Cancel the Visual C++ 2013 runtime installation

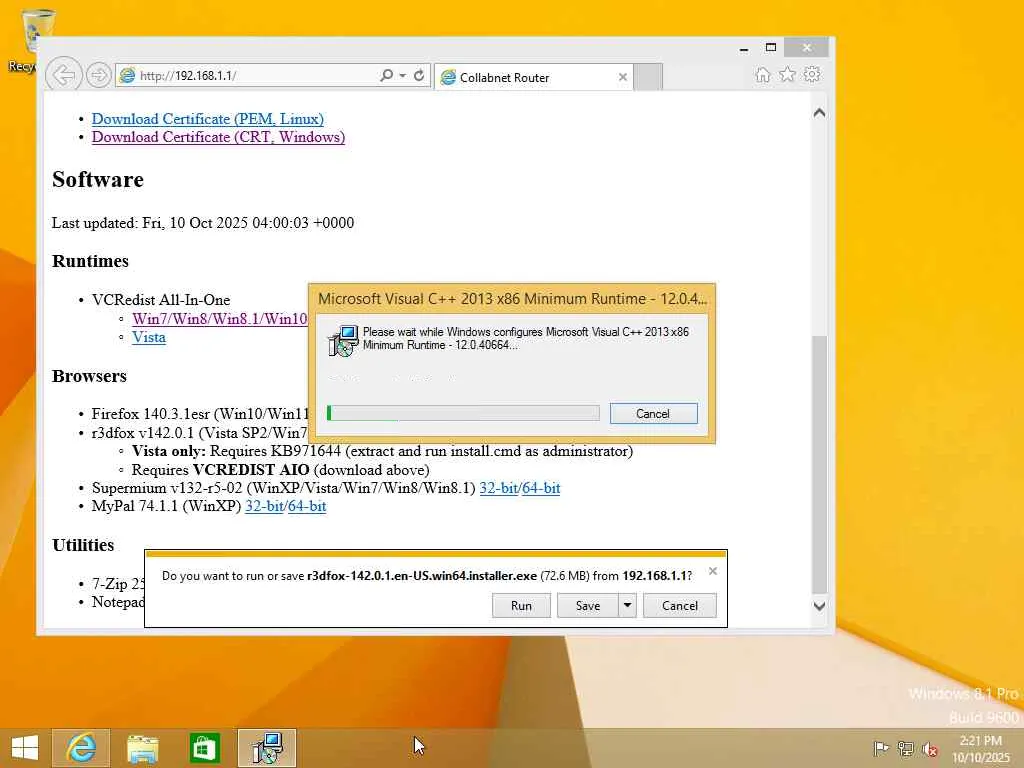[653, 413]
